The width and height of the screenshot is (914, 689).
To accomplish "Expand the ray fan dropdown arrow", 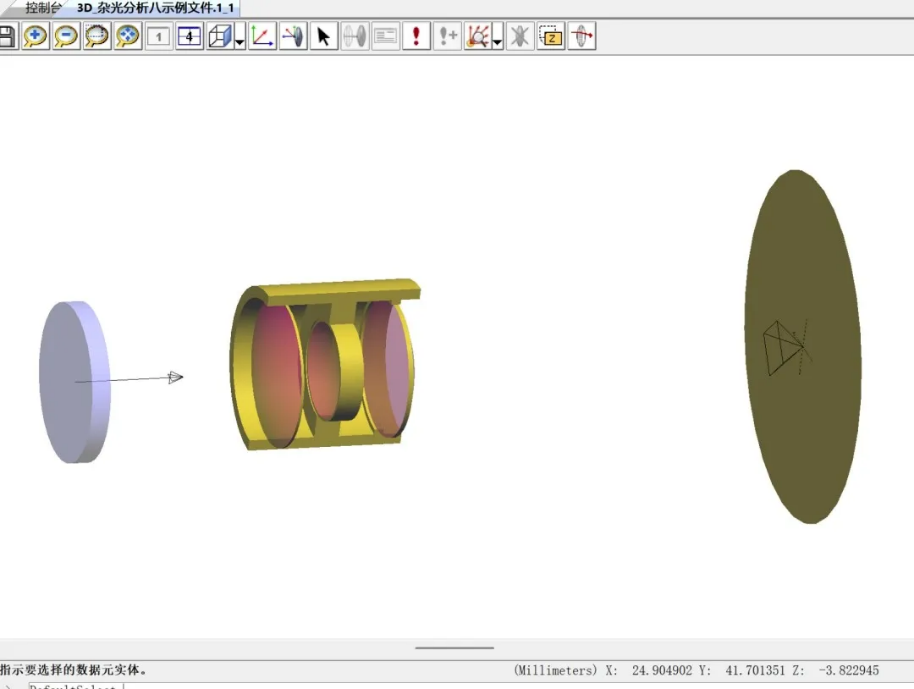I will (497, 40).
